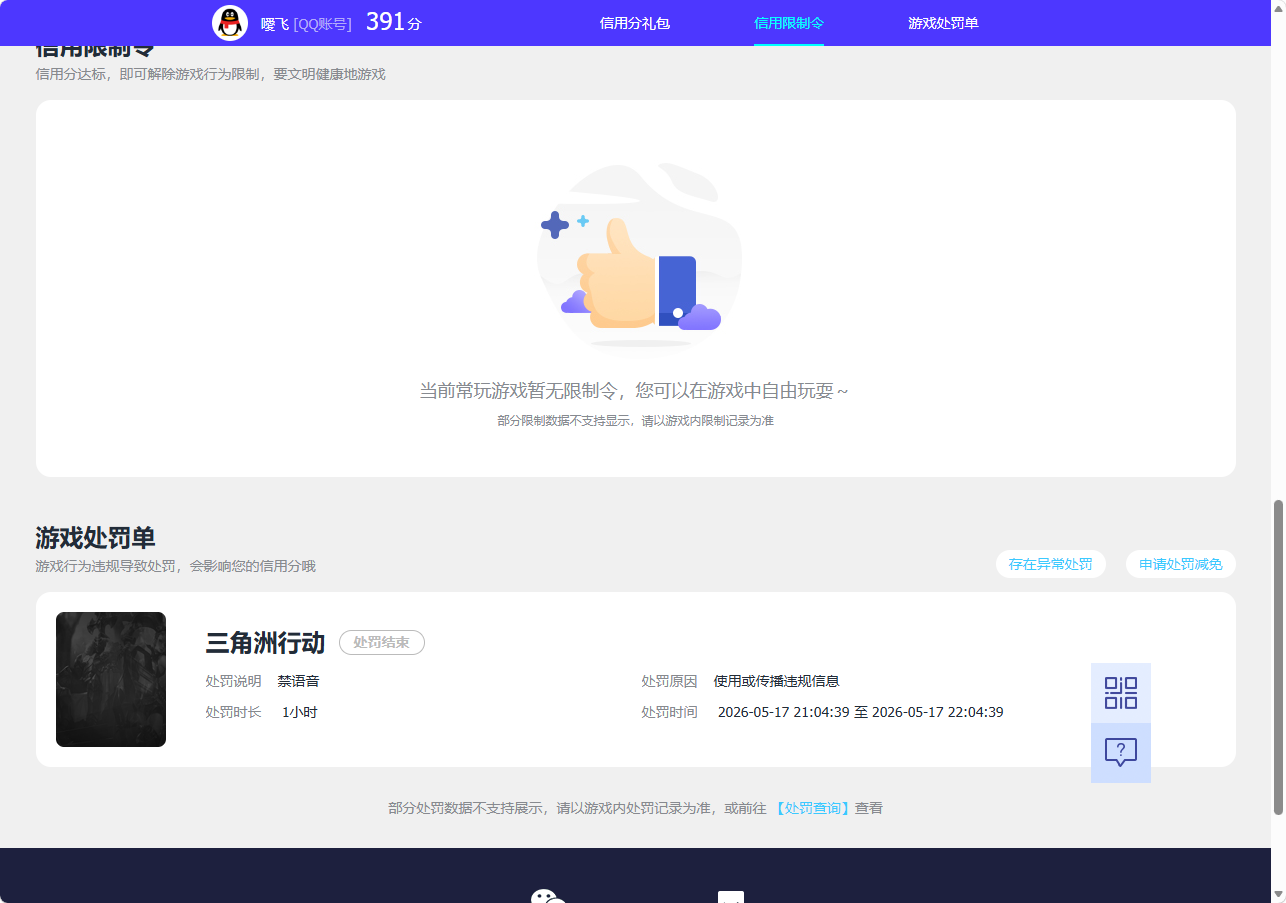Select the 使用或传播违规信息 penalty reason
This screenshot has height=903, width=1286.
pyautogui.click(x=776, y=681)
